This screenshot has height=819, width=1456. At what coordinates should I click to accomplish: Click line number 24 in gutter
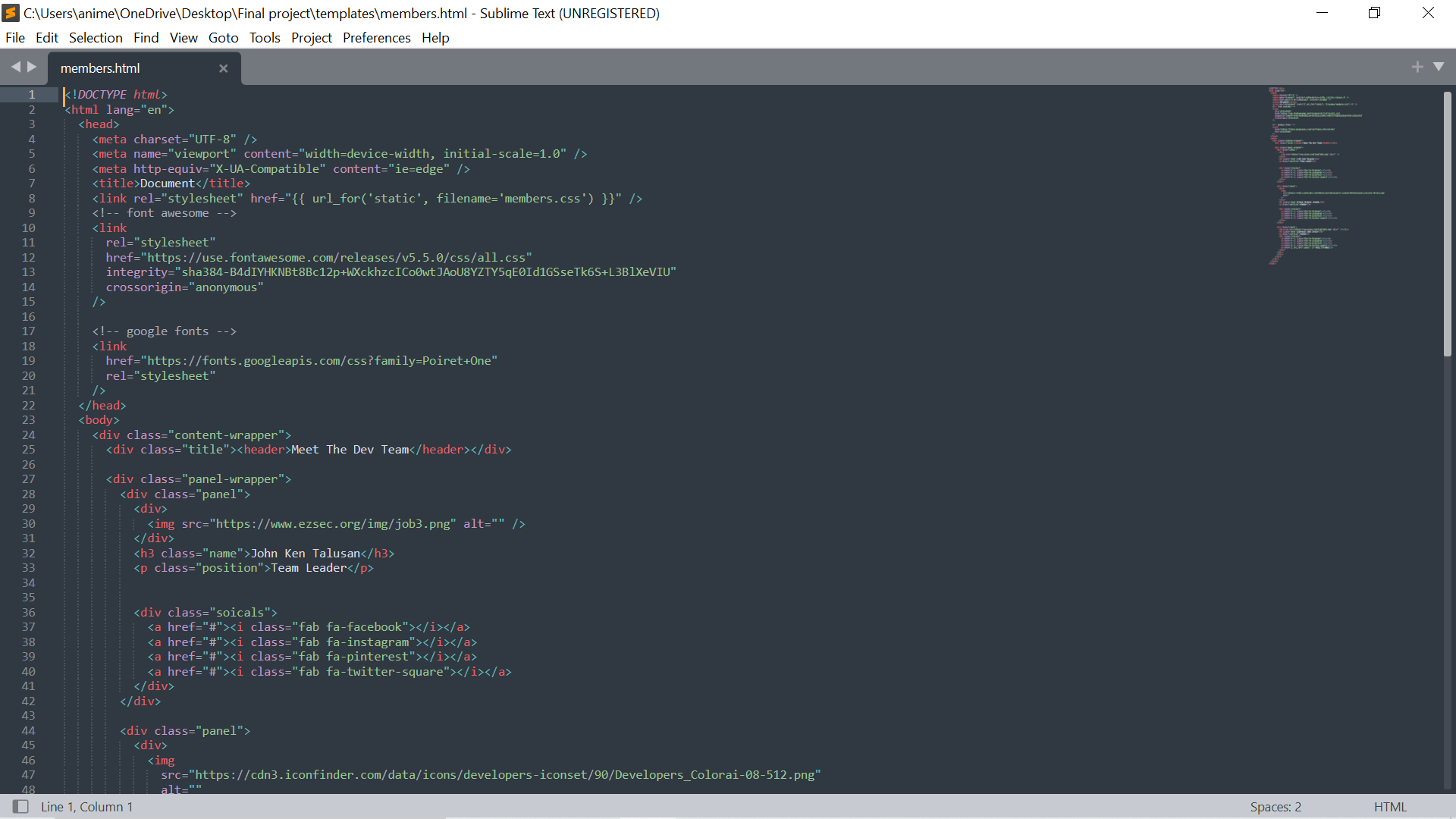tap(28, 435)
